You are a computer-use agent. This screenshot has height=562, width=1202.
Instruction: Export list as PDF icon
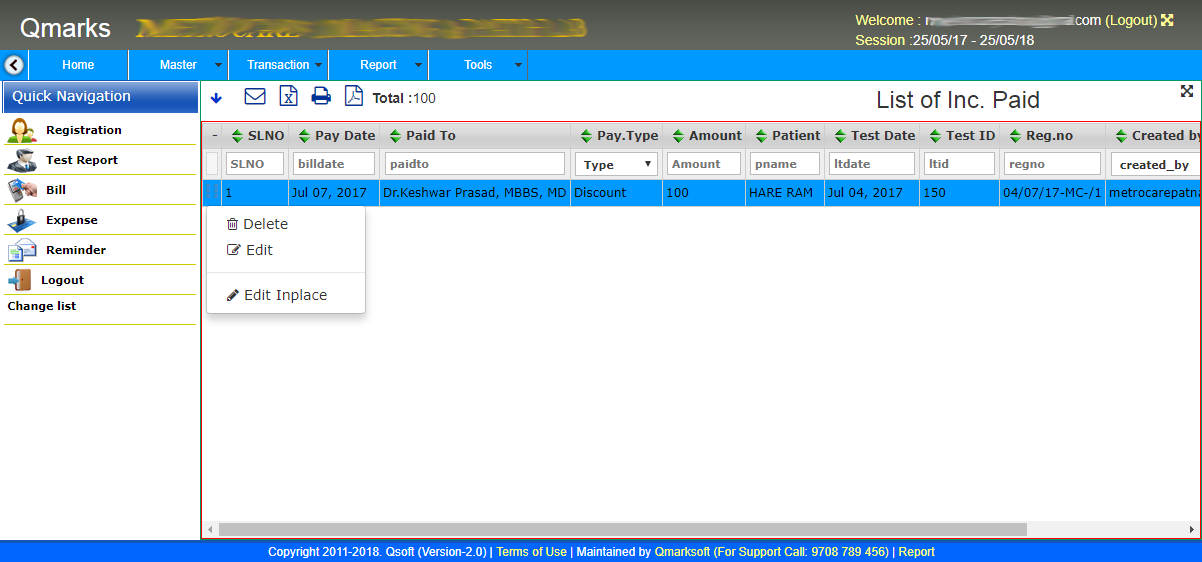click(x=353, y=96)
